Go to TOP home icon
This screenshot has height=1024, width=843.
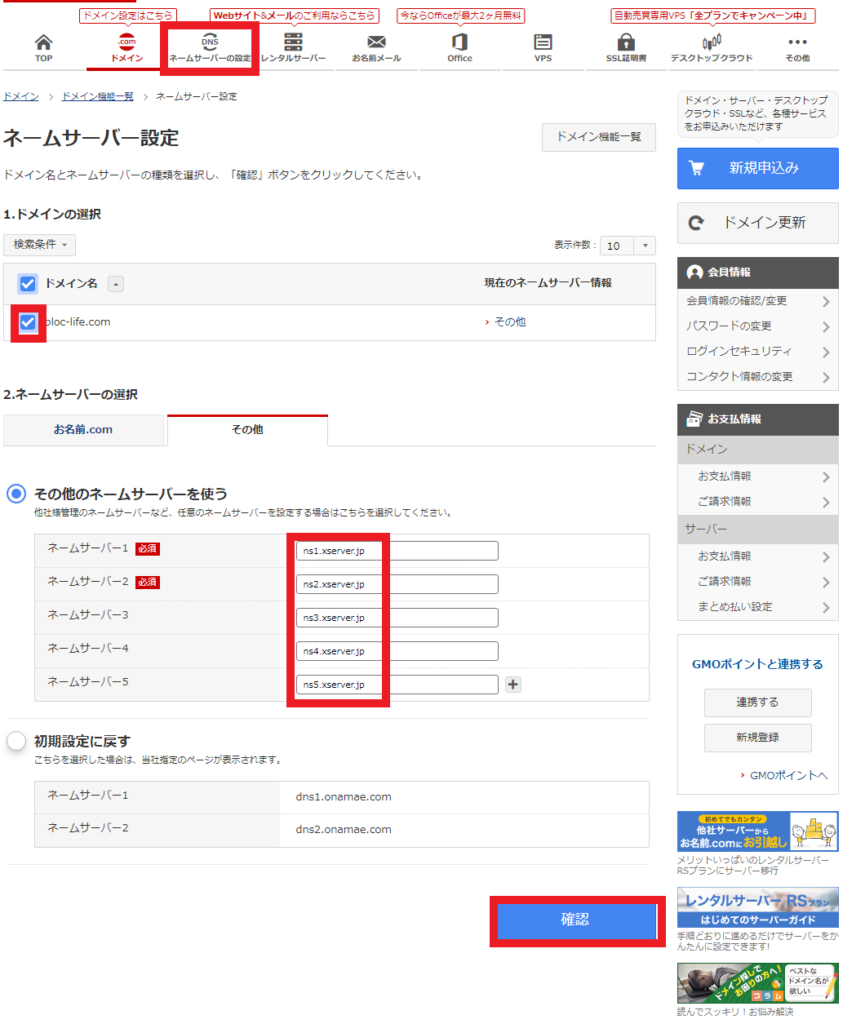[44, 48]
